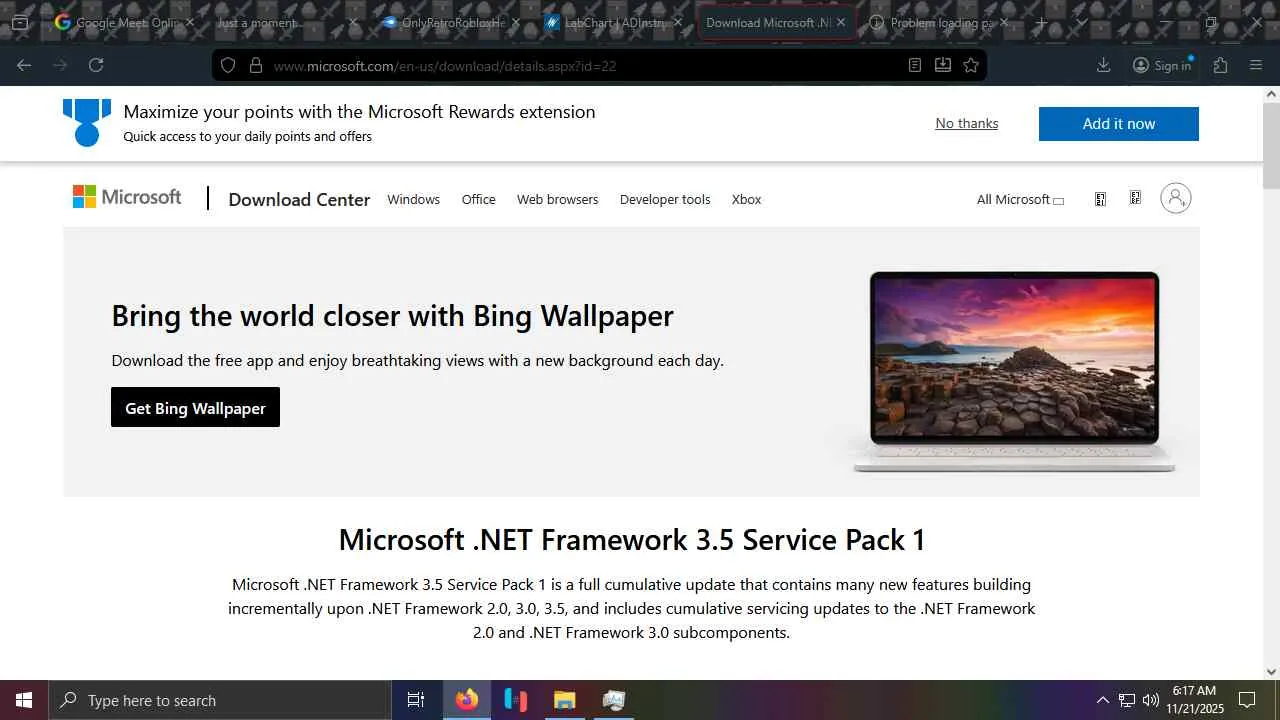Open the Xbox navigation item
Image resolution: width=1280 pixels, height=720 pixels.
click(747, 199)
